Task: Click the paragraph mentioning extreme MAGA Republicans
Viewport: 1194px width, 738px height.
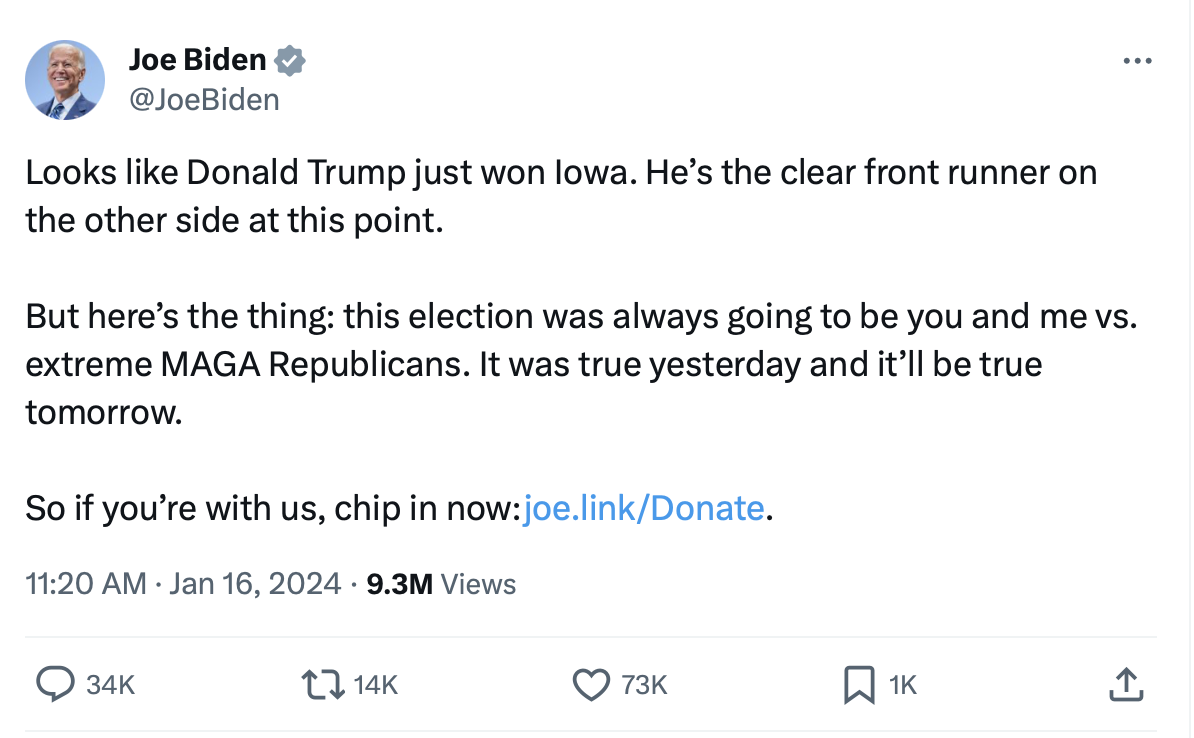Action: (x=580, y=364)
